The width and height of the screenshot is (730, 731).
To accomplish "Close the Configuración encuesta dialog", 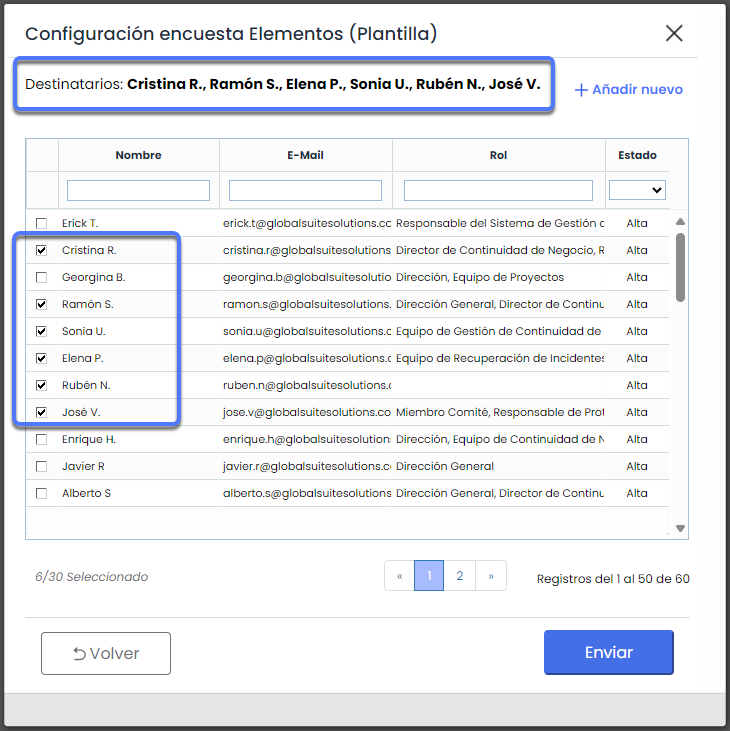I will (x=674, y=33).
